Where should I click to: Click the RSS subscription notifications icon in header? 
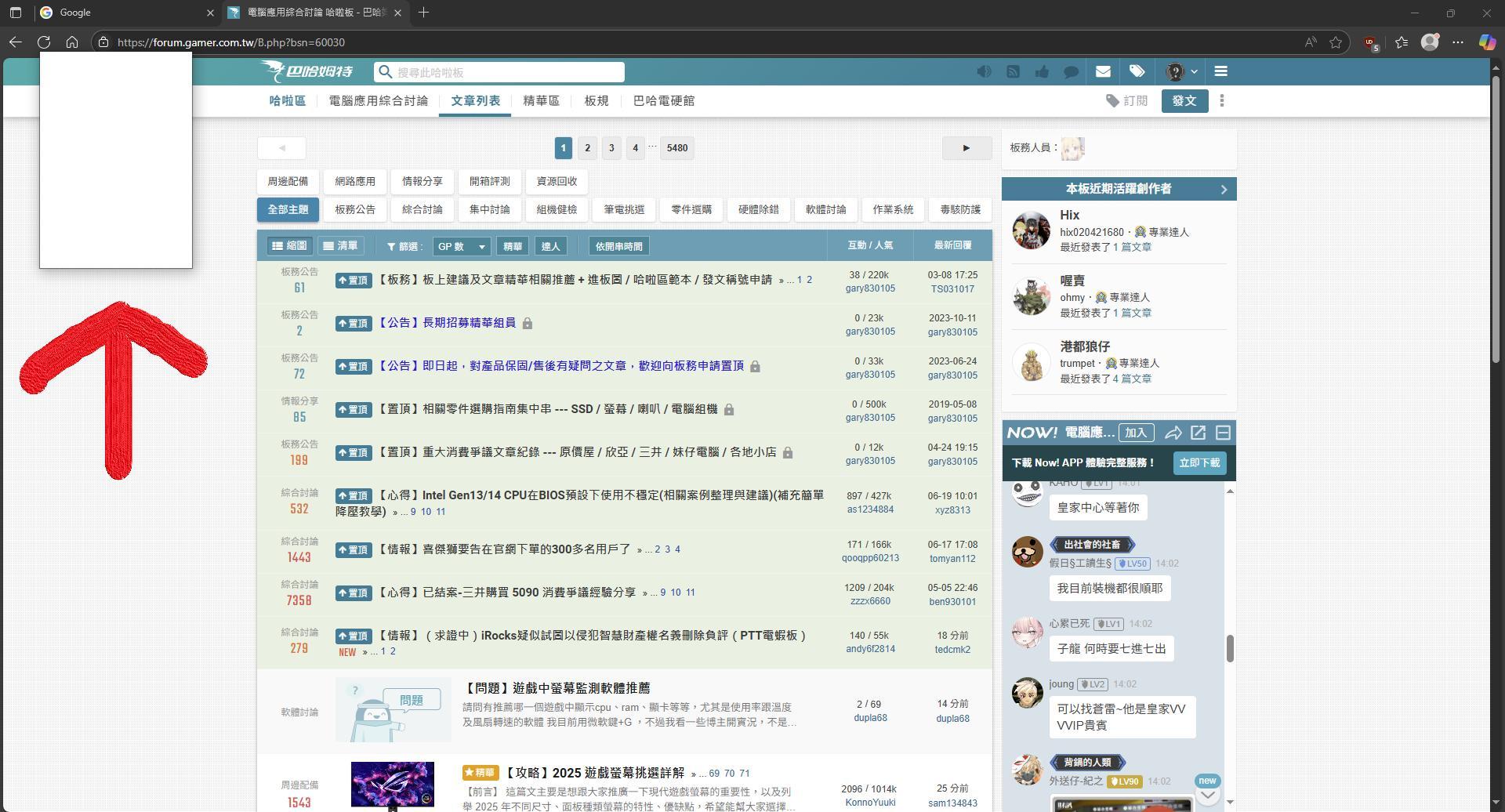pos(1013,71)
